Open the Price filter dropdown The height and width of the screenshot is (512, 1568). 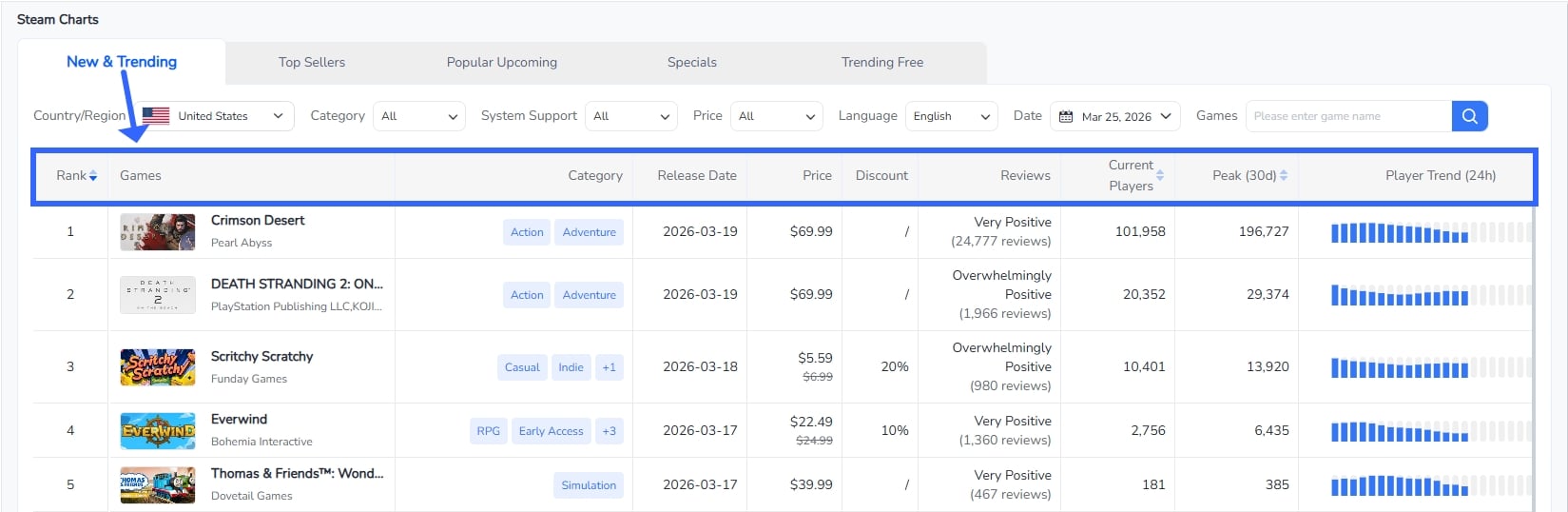point(777,116)
